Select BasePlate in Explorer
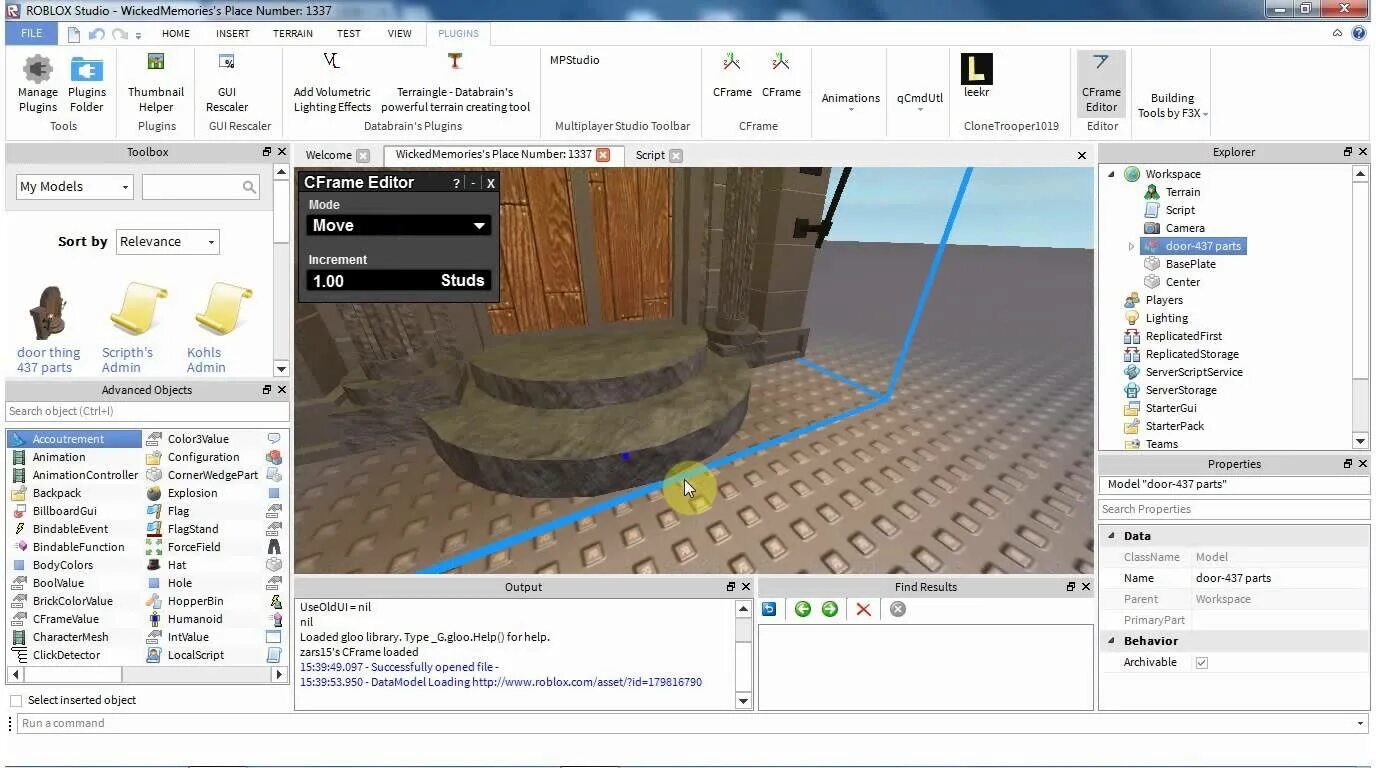The height and width of the screenshot is (768, 1376). [x=1179, y=264]
